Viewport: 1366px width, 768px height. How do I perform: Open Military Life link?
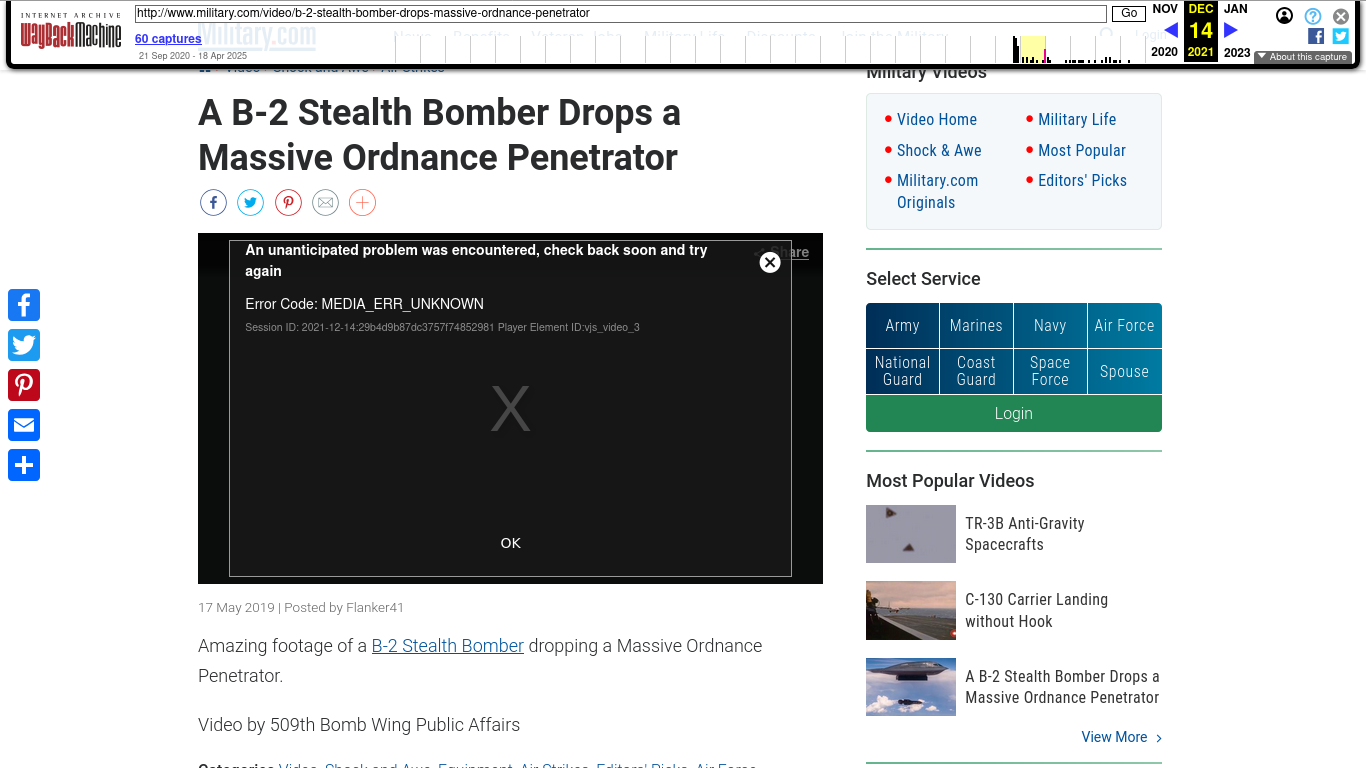click(x=1077, y=119)
